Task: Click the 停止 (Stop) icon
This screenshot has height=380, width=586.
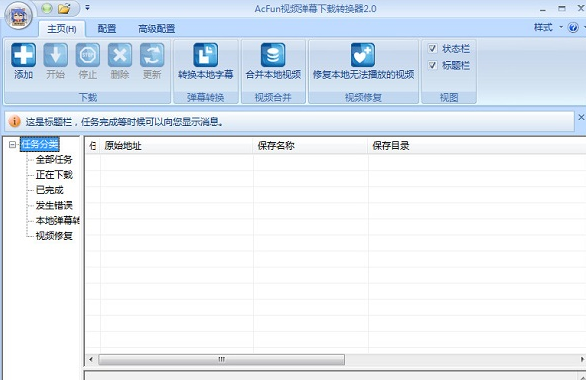Action: tap(87, 55)
